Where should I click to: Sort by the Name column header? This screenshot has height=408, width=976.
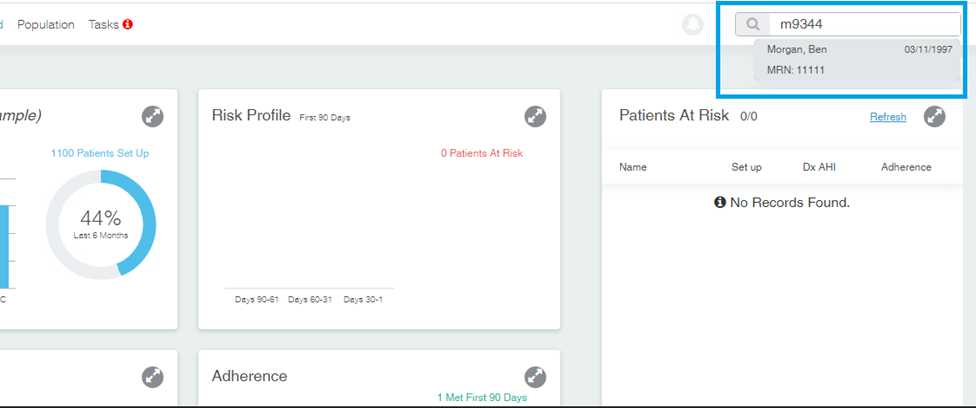[633, 167]
